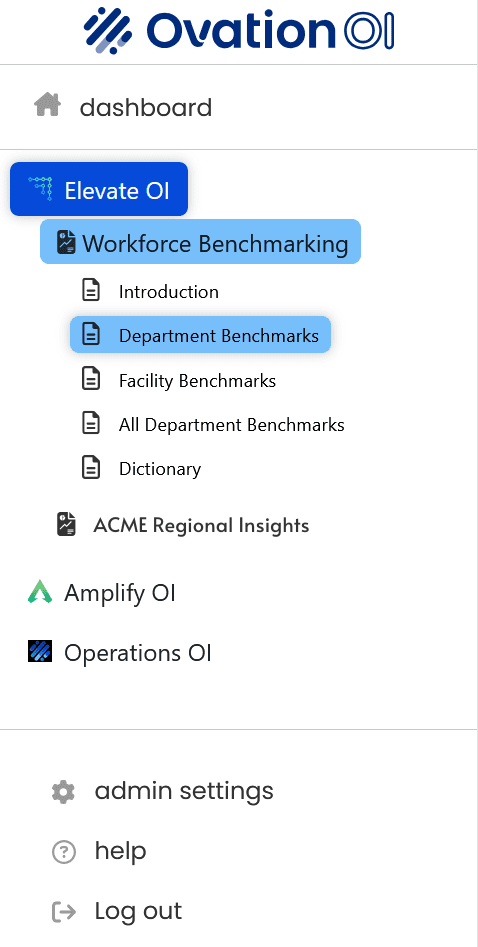This screenshot has height=947, width=478.
Task: Click the ACME Regional Insights report icon
Action: tap(66, 524)
